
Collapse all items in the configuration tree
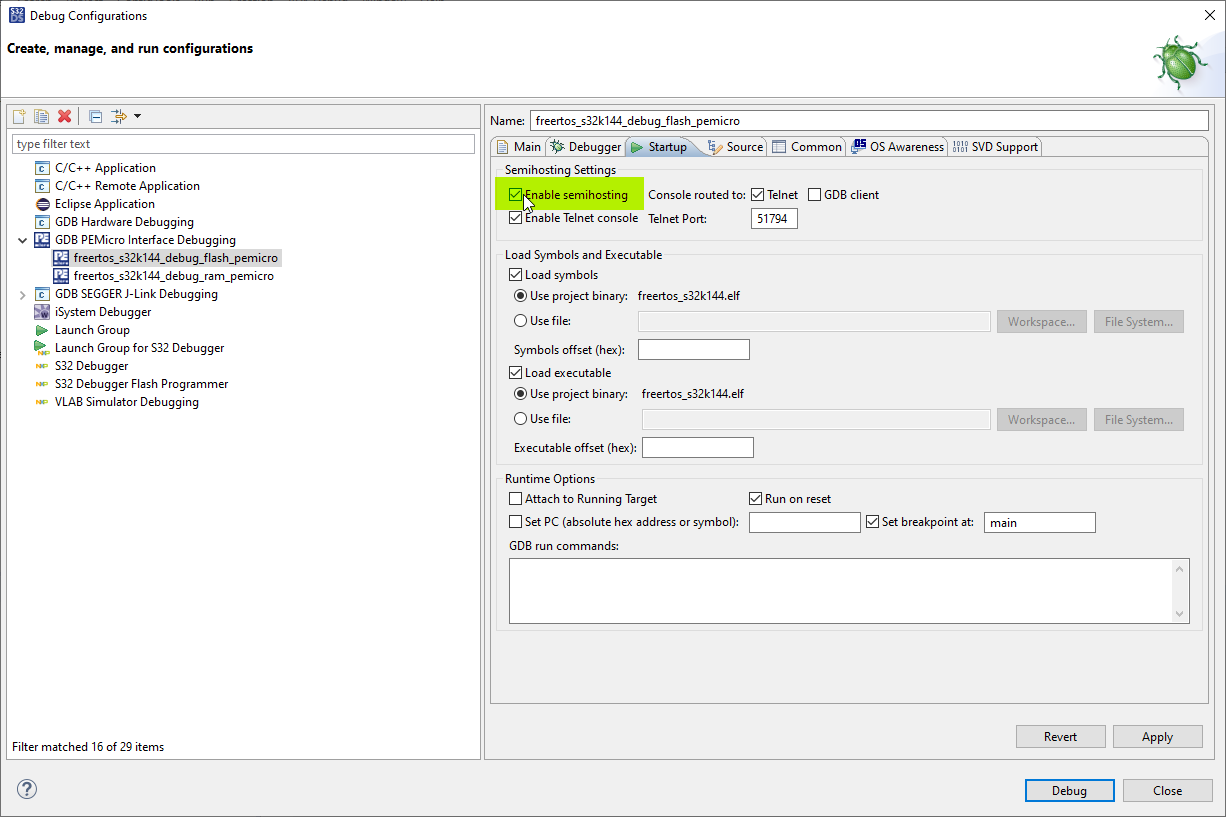pos(93,115)
